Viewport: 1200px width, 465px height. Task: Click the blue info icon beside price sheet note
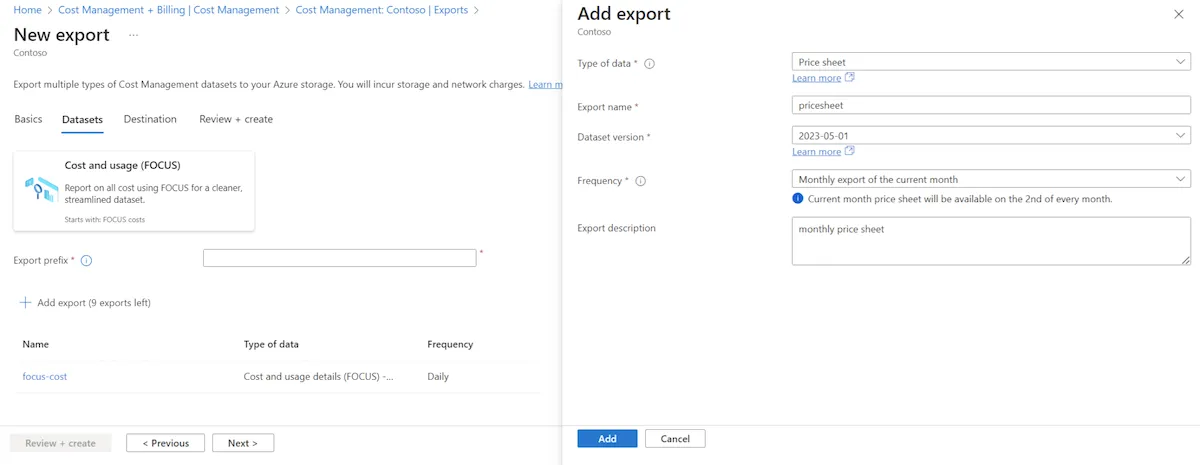(798, 198)
